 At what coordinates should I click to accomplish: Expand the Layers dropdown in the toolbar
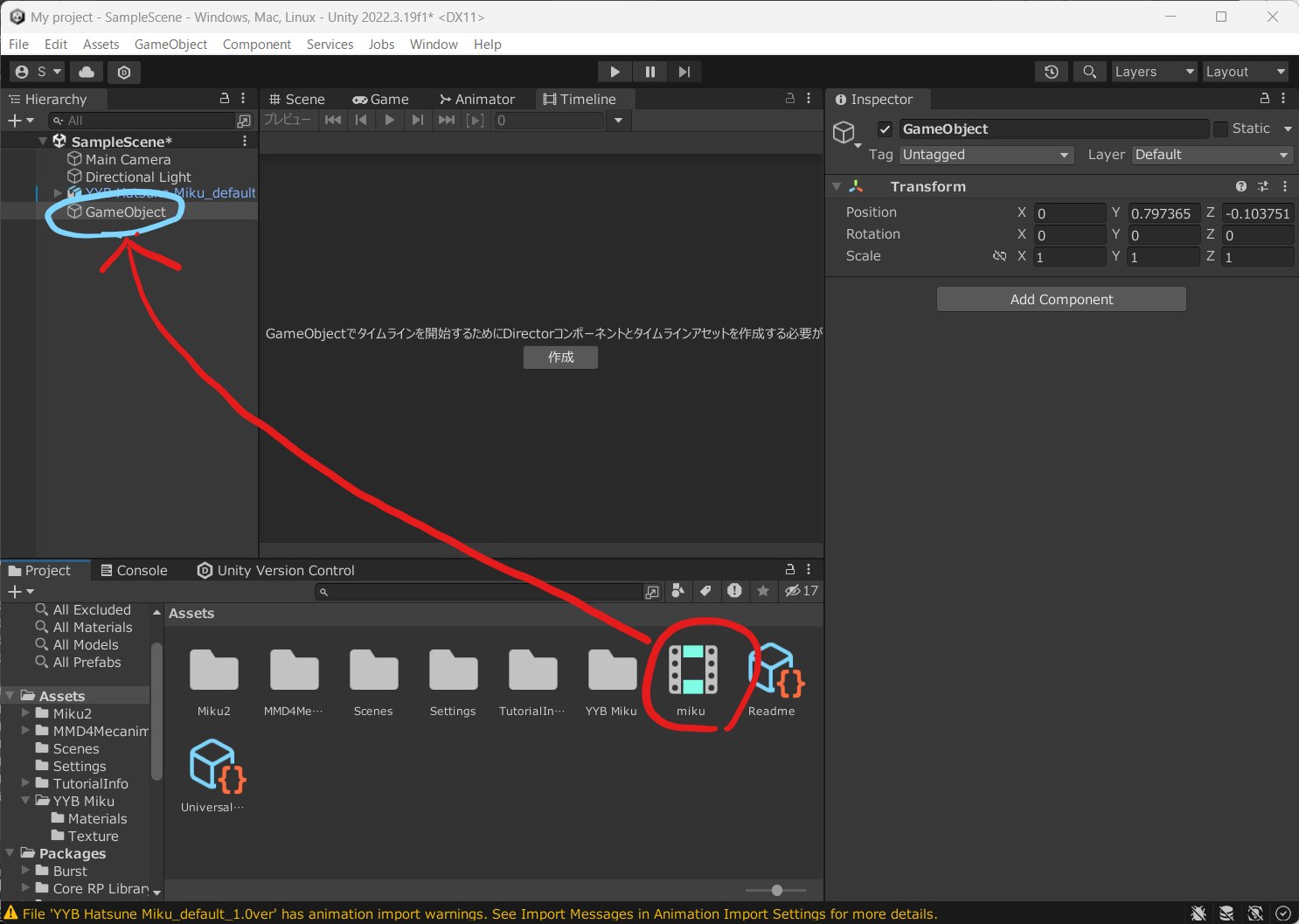pyautogui.click(x=1153, y=72)
